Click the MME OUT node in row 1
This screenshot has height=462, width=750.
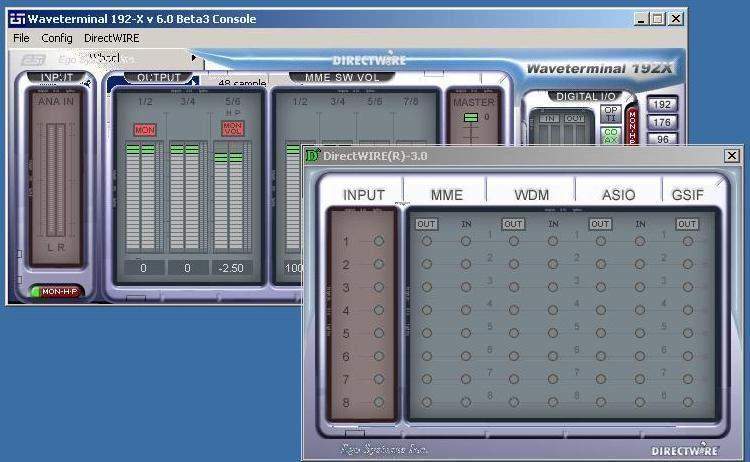pos(427,241)
